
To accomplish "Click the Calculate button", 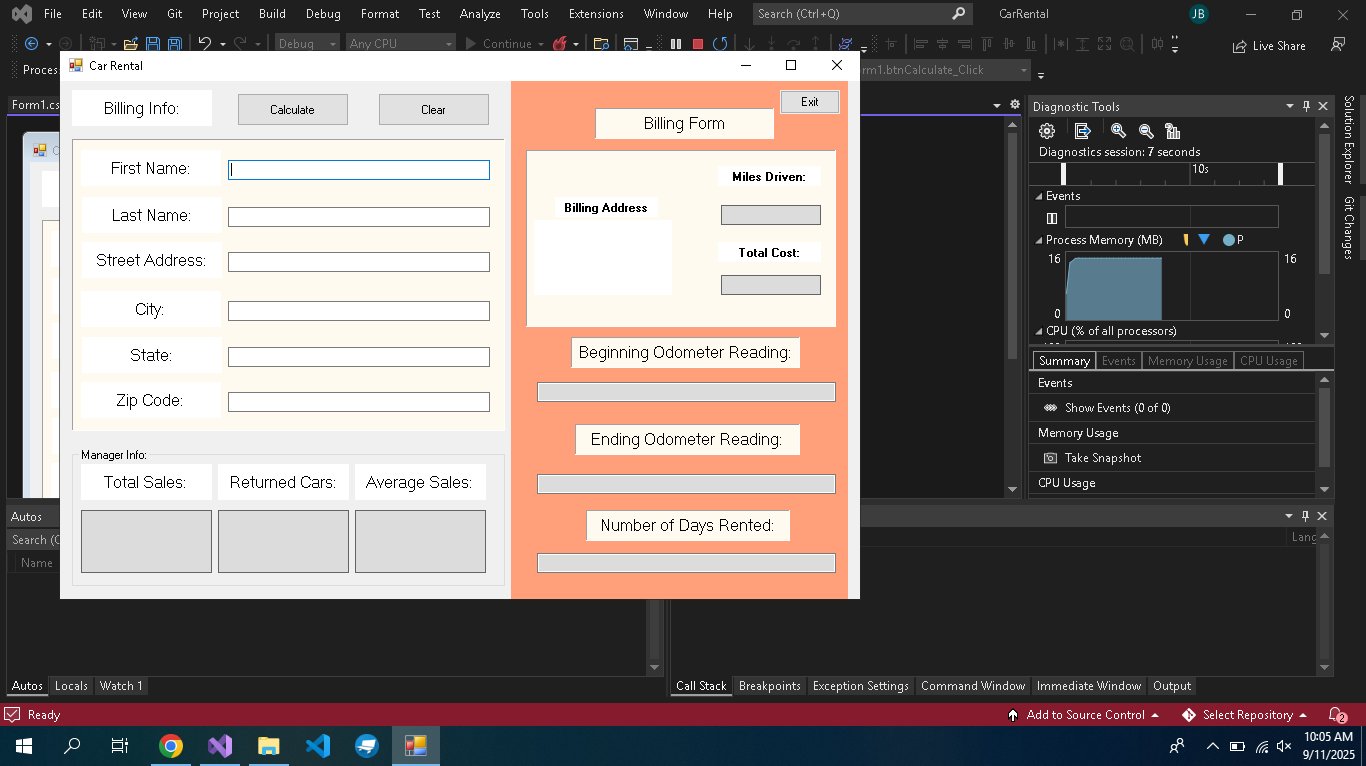I will pos(292,110).
